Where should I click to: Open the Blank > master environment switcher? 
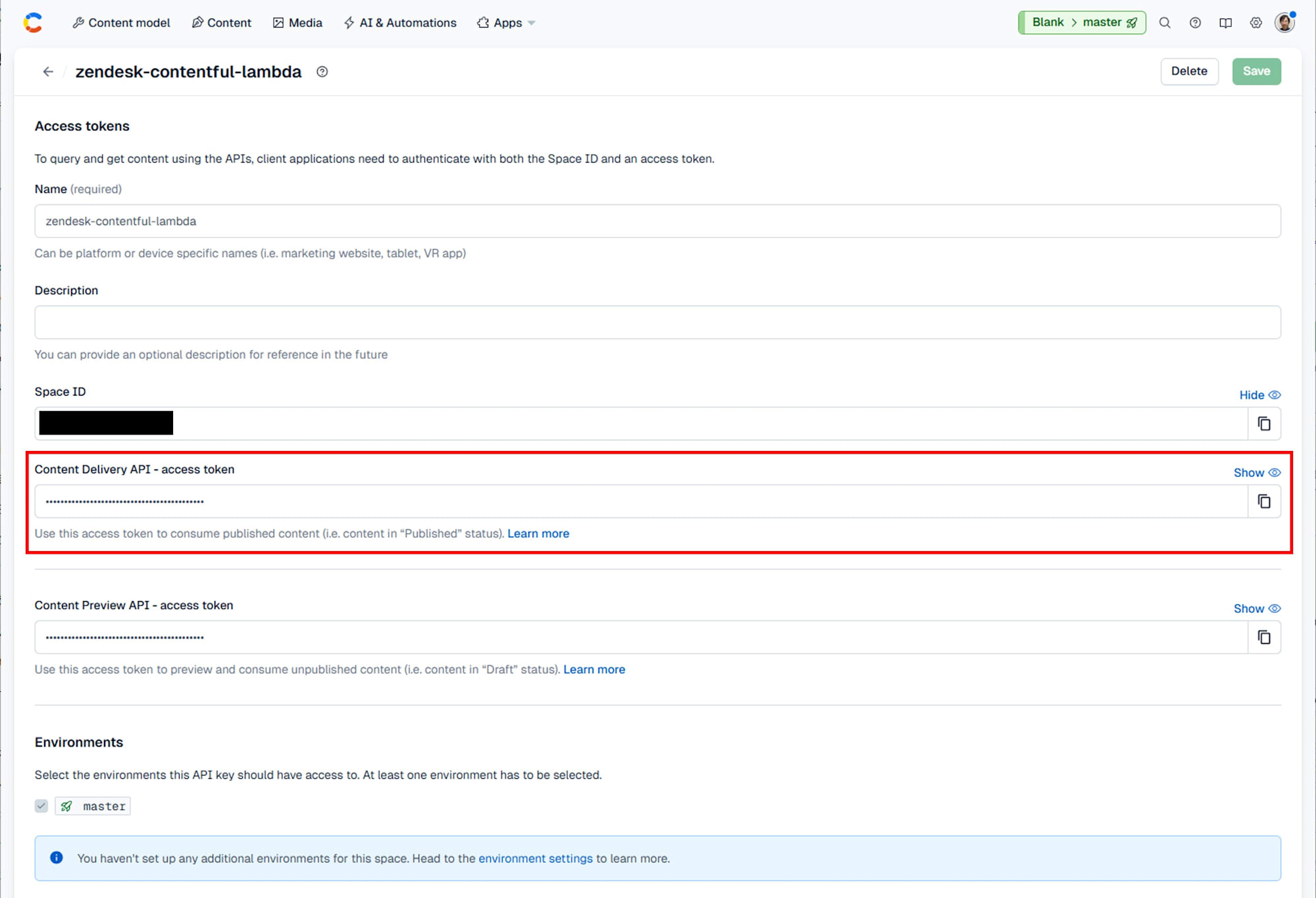click(1082, 22)
